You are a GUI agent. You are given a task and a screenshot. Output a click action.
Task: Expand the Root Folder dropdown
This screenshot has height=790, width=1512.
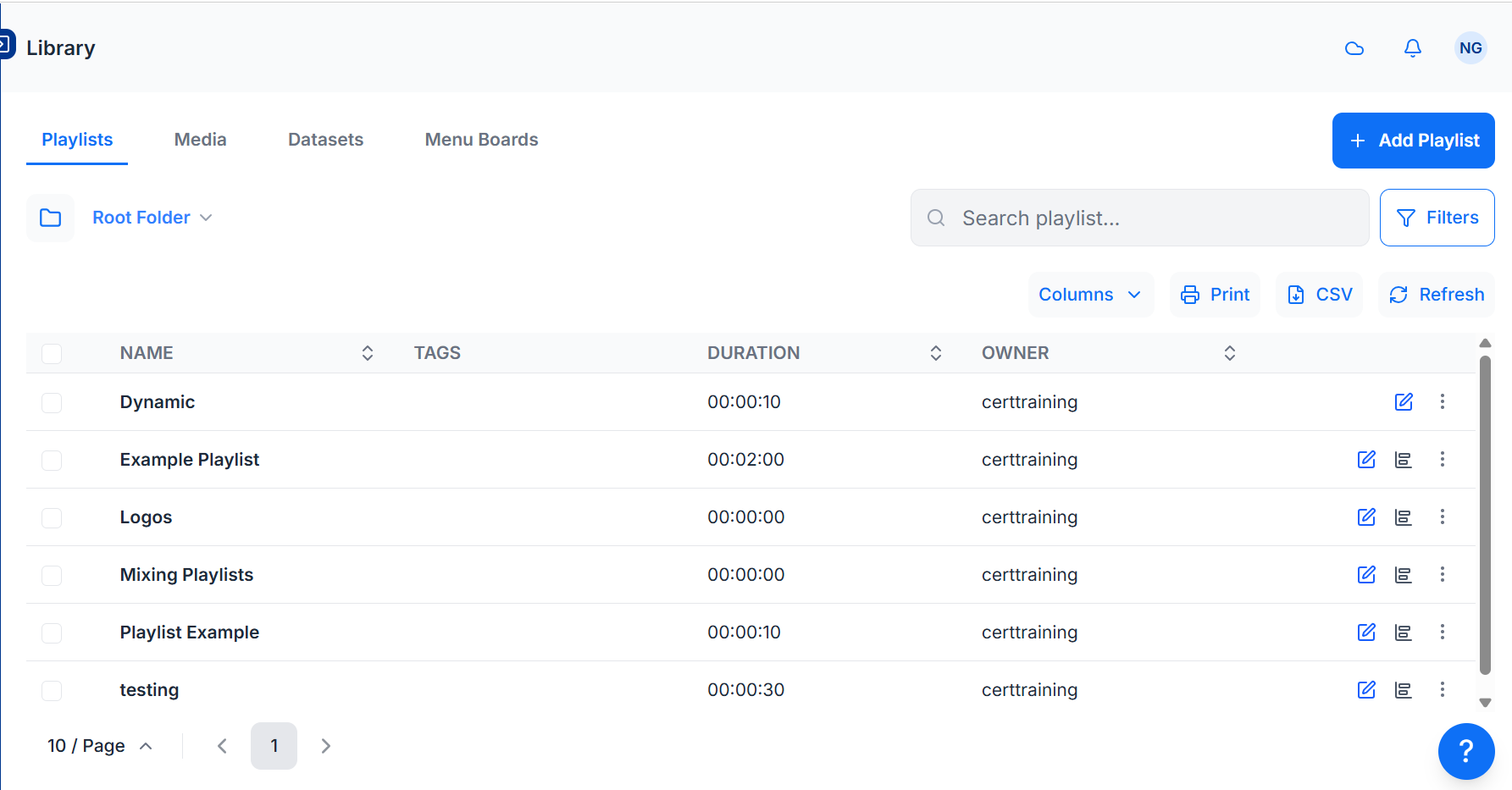pos(152,218)
